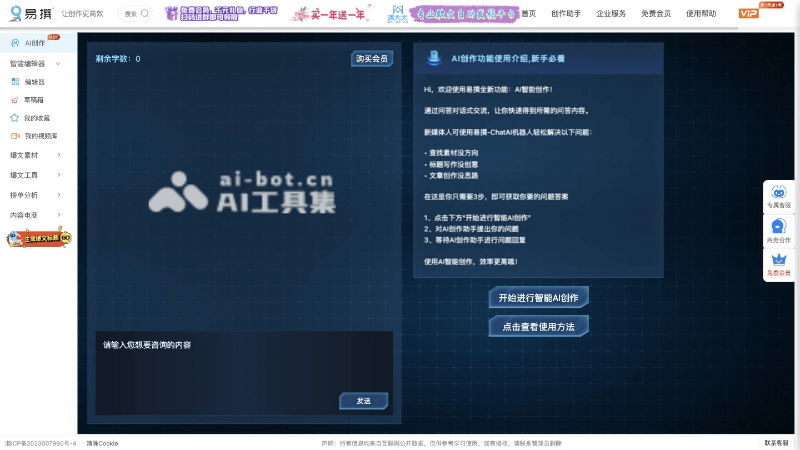Viewport: 800px width, 450px height.
Task: Click the 开始进行智能AI创作 button
Action: pos(538,297)
